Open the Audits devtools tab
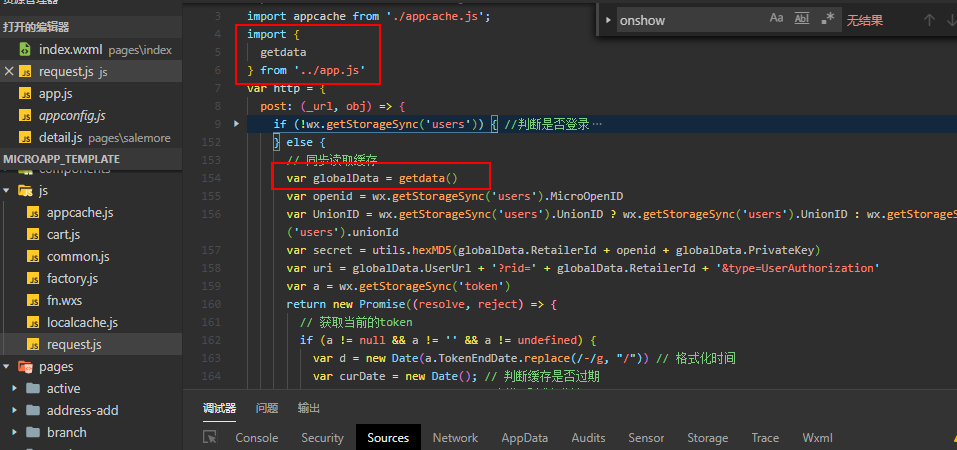 click(x=588, y=438)
